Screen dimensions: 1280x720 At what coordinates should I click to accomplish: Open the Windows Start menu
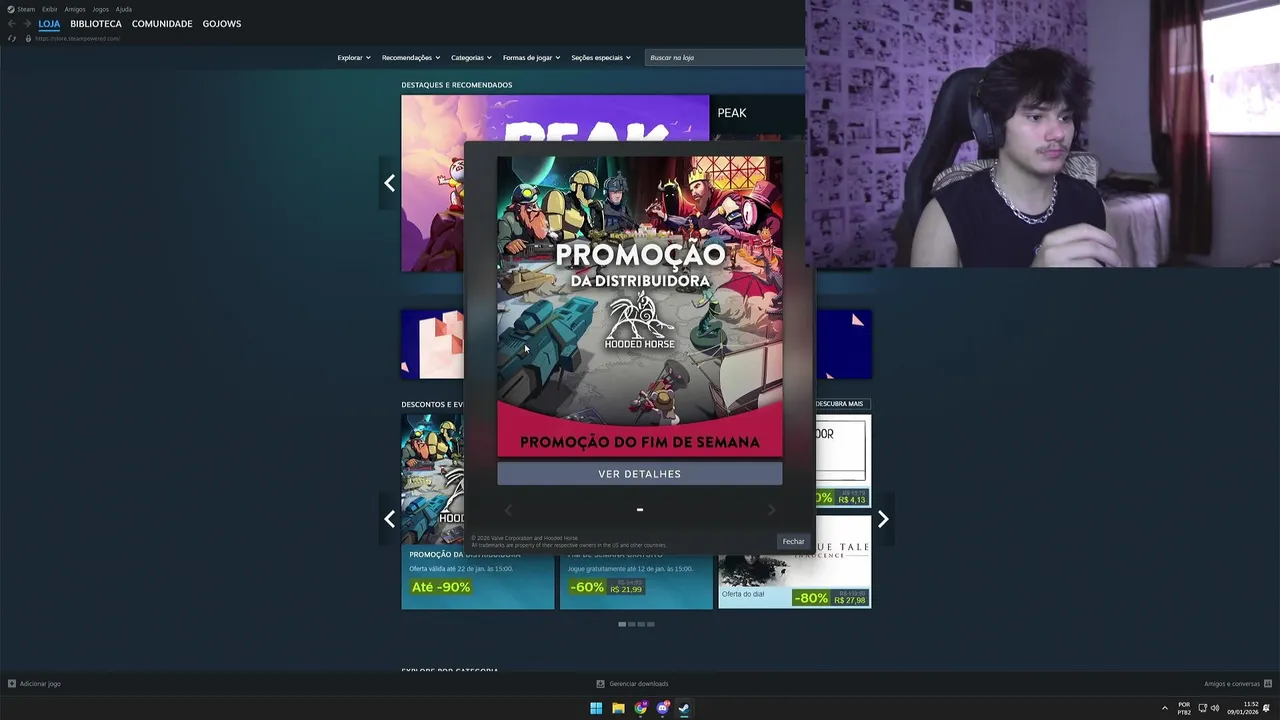click(x=596, y=708)
